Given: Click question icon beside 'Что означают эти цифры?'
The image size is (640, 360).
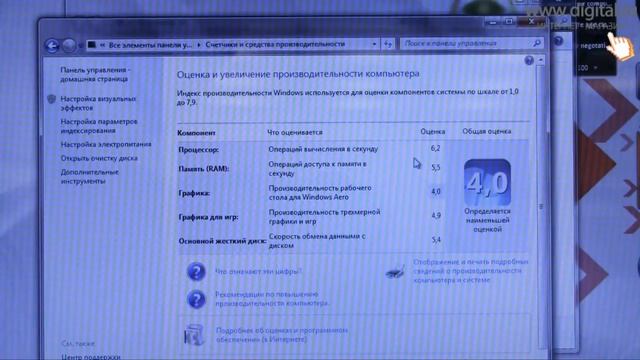Looking at the screenshot, I should click(196, 272).
